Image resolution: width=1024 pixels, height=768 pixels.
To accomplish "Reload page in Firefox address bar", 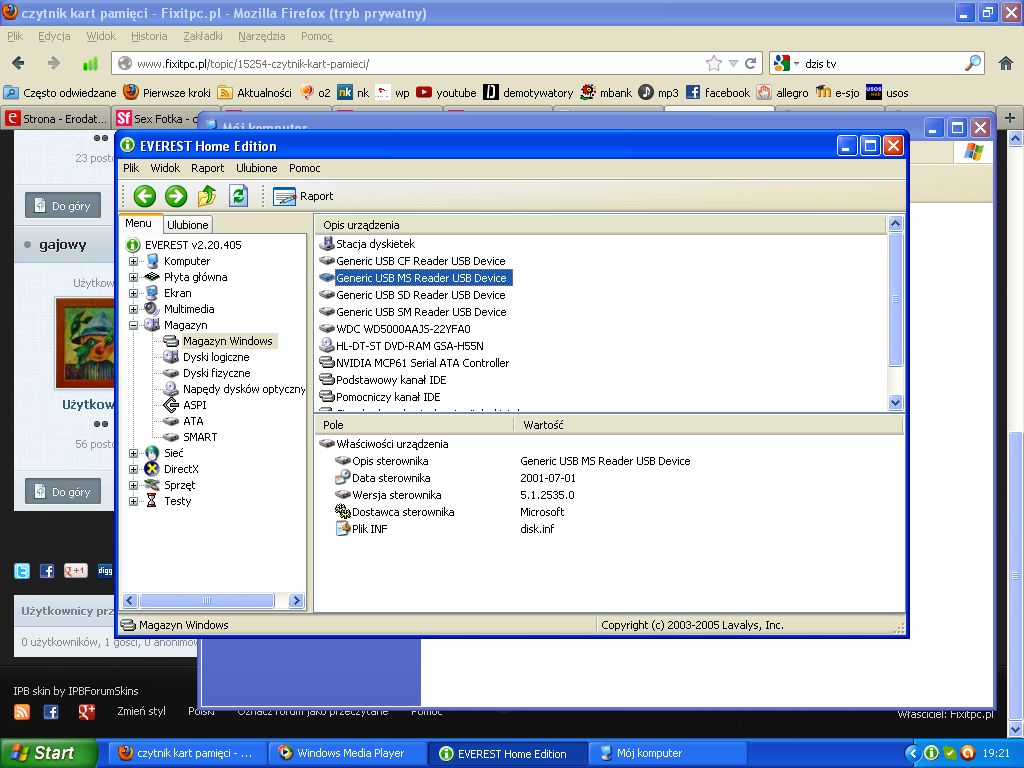I will 750,63.
